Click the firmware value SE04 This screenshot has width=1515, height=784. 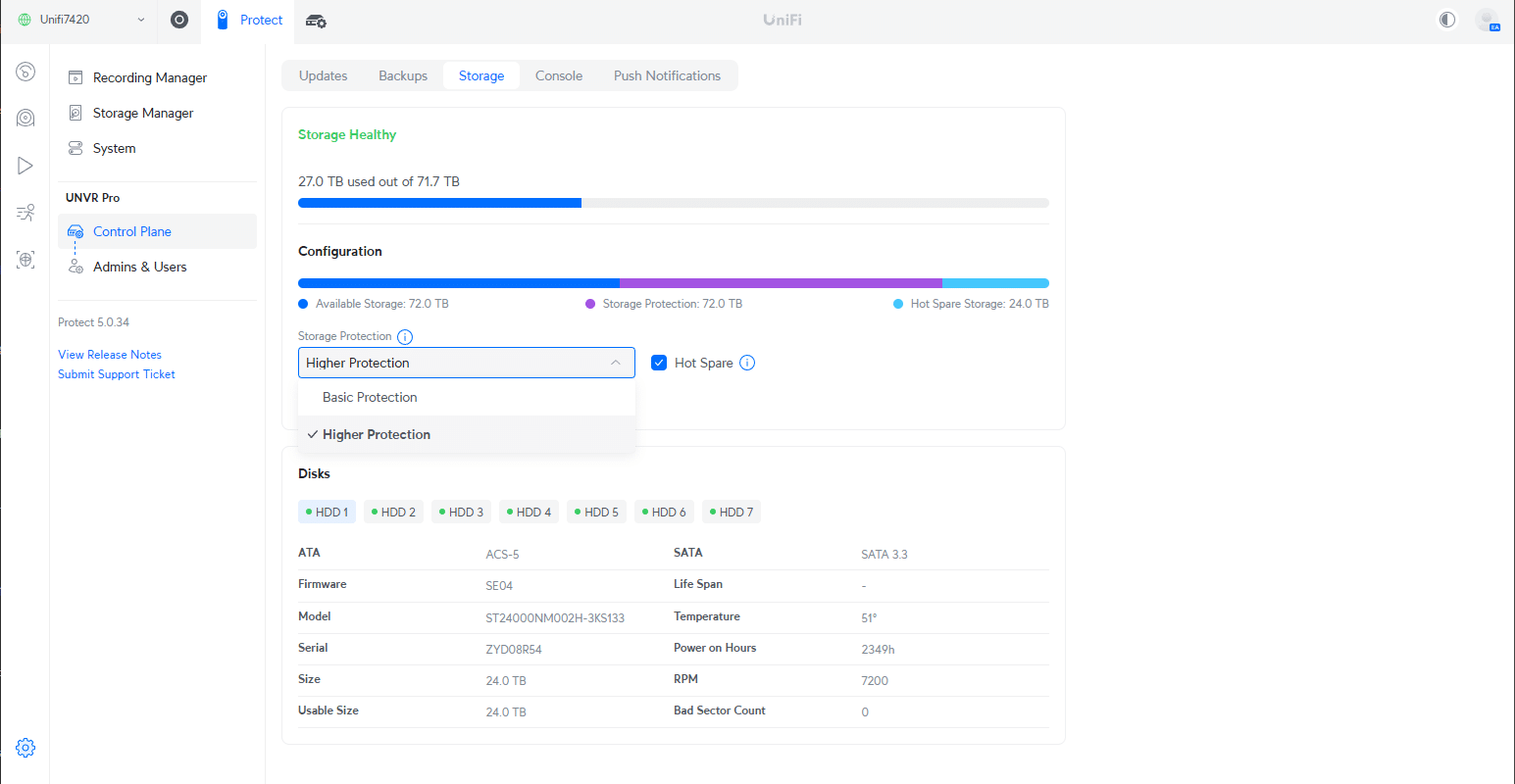[499, 586]
